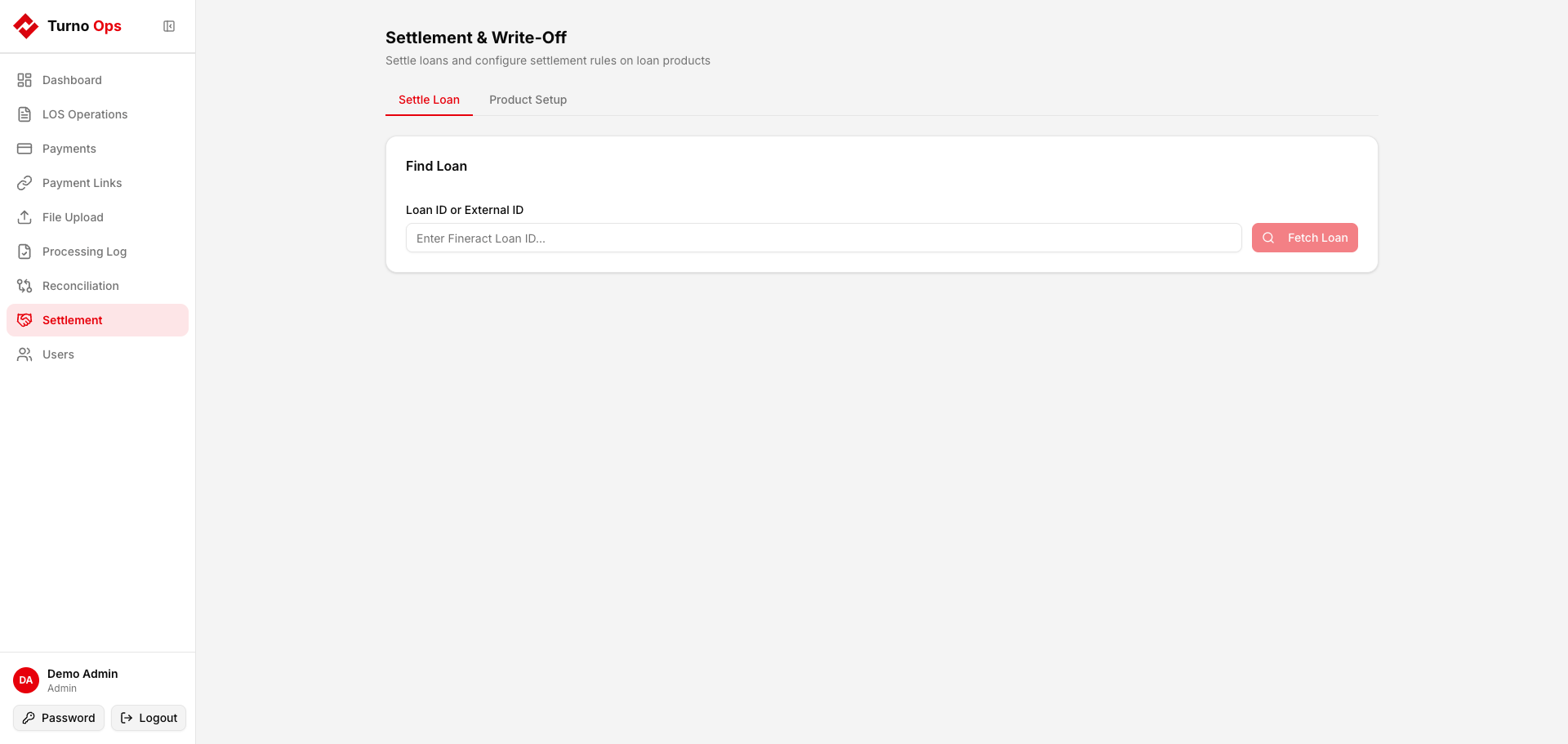Click the Payment Links chain icon
1568x744 pixels.
(24, 183)
